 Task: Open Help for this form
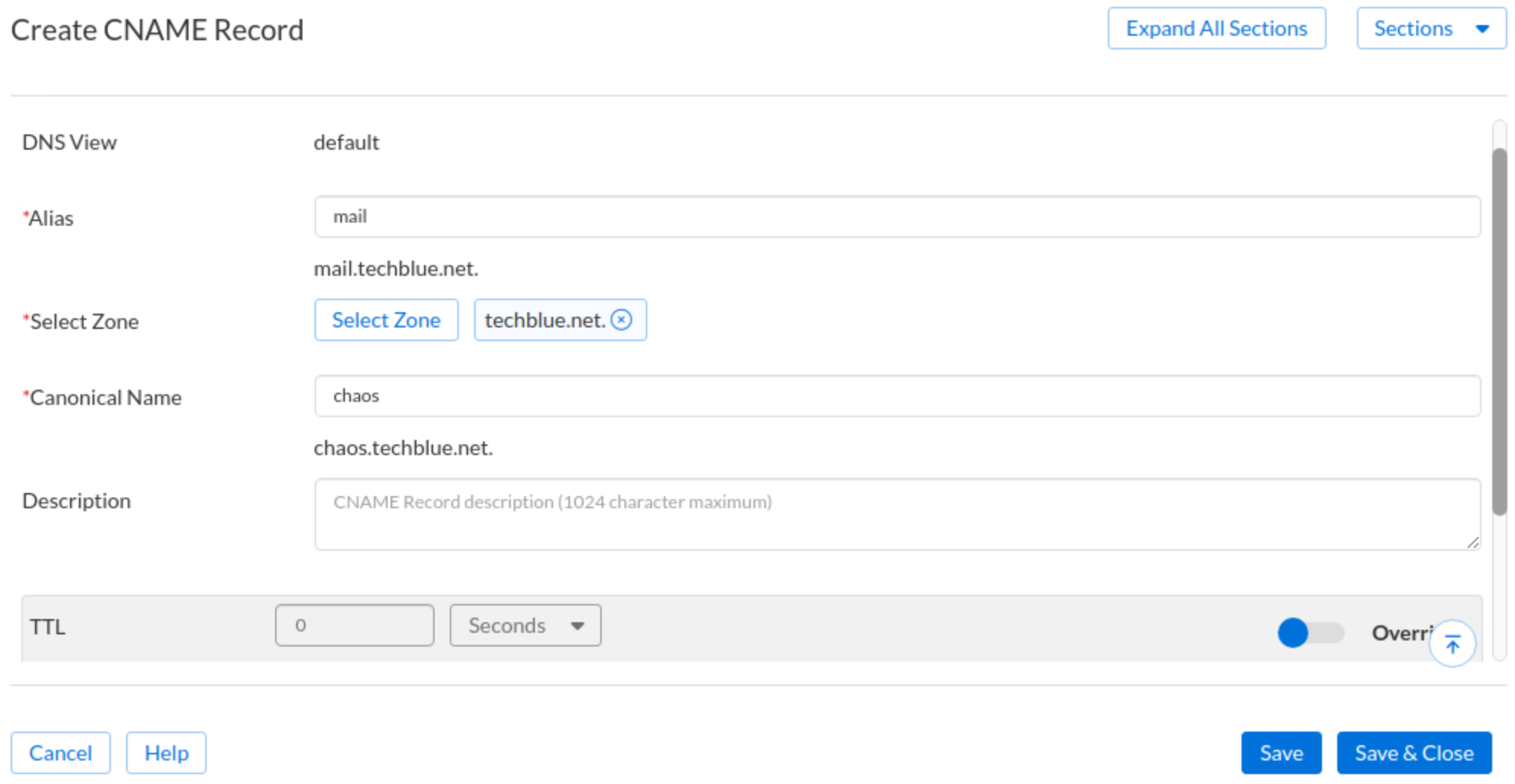click(166, 753)
